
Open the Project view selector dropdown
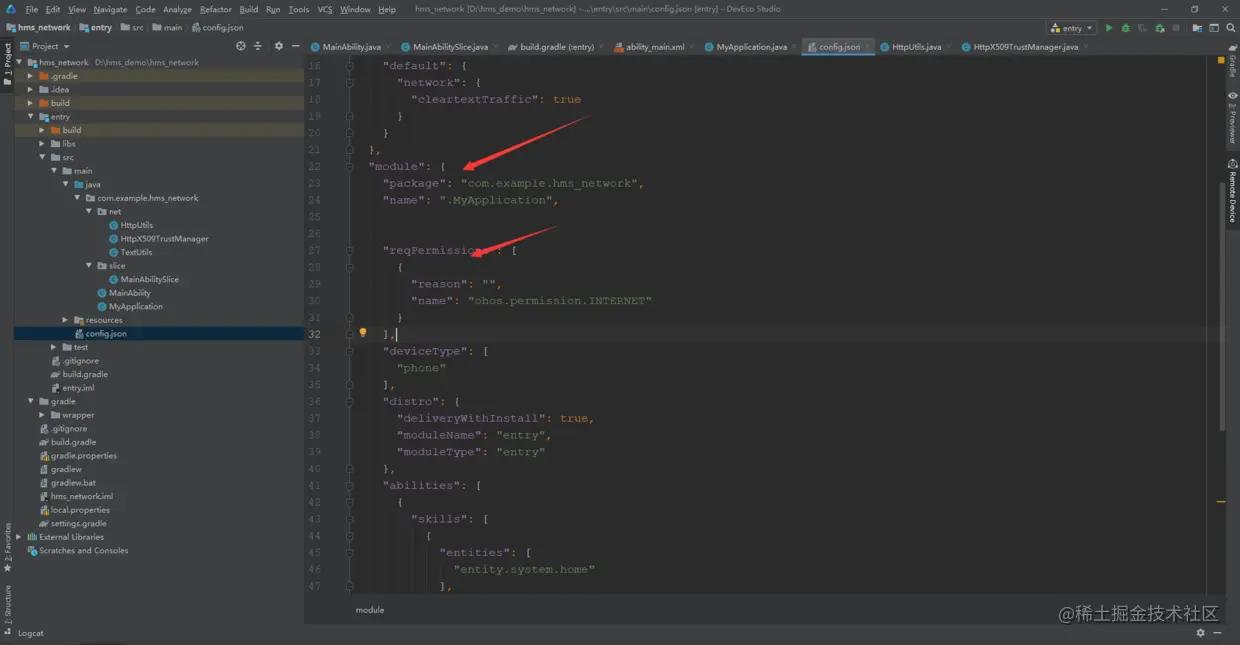pyautogui.click(x=45, y=46)
